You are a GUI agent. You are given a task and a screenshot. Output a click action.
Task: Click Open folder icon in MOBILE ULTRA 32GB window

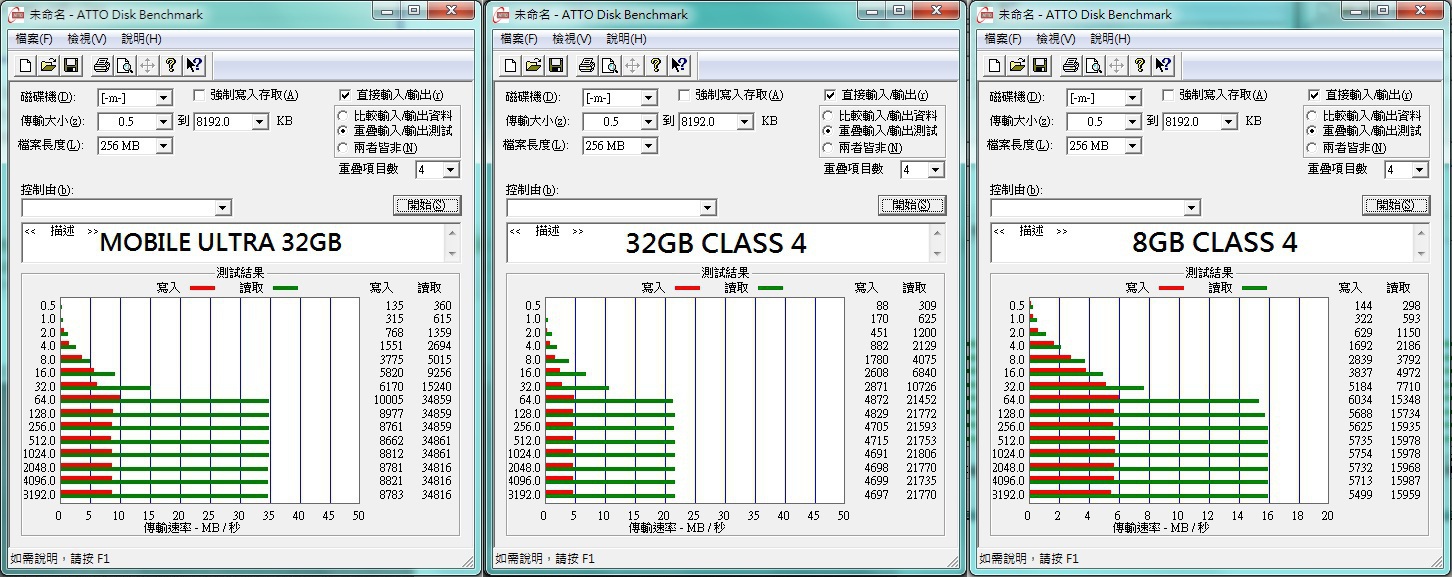click(48, 66)
